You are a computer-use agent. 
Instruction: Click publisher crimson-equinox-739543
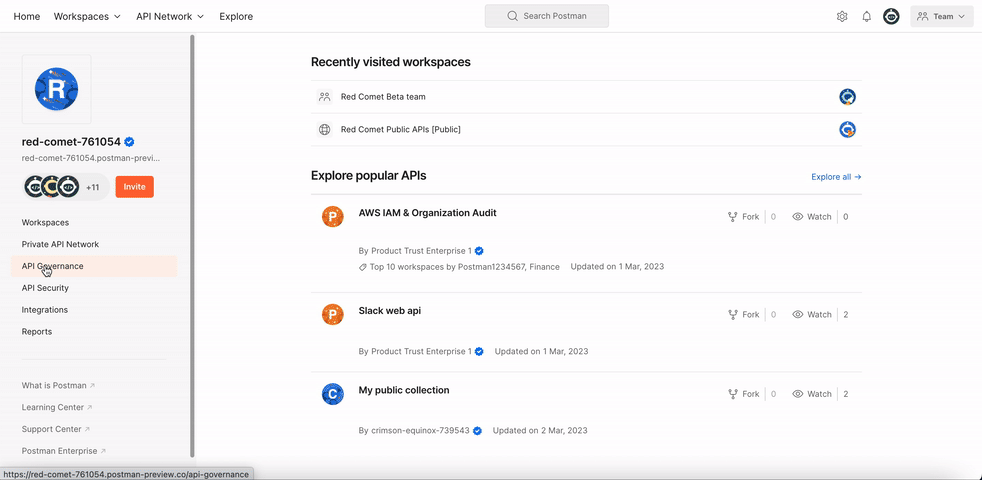pos(420,430)
